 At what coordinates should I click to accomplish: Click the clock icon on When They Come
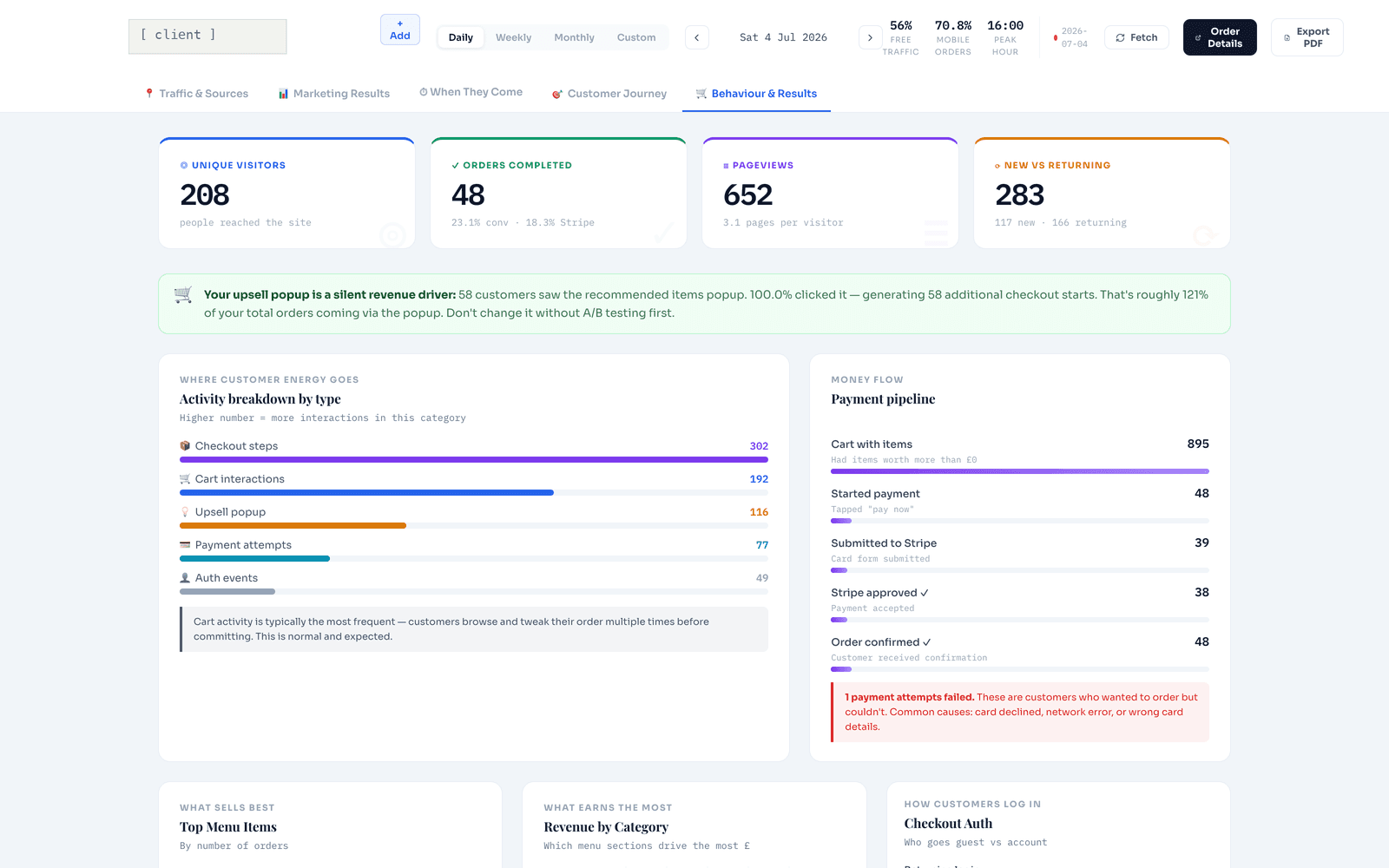[x=424, y=92]
